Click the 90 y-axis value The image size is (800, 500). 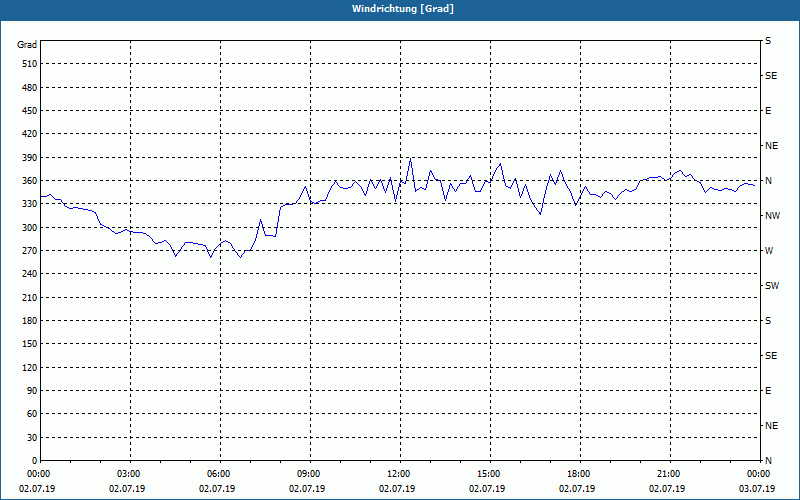coord(32,391)
